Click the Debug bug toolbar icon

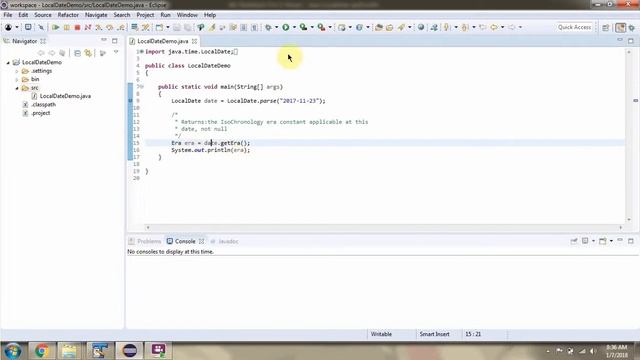pos(268,27)
